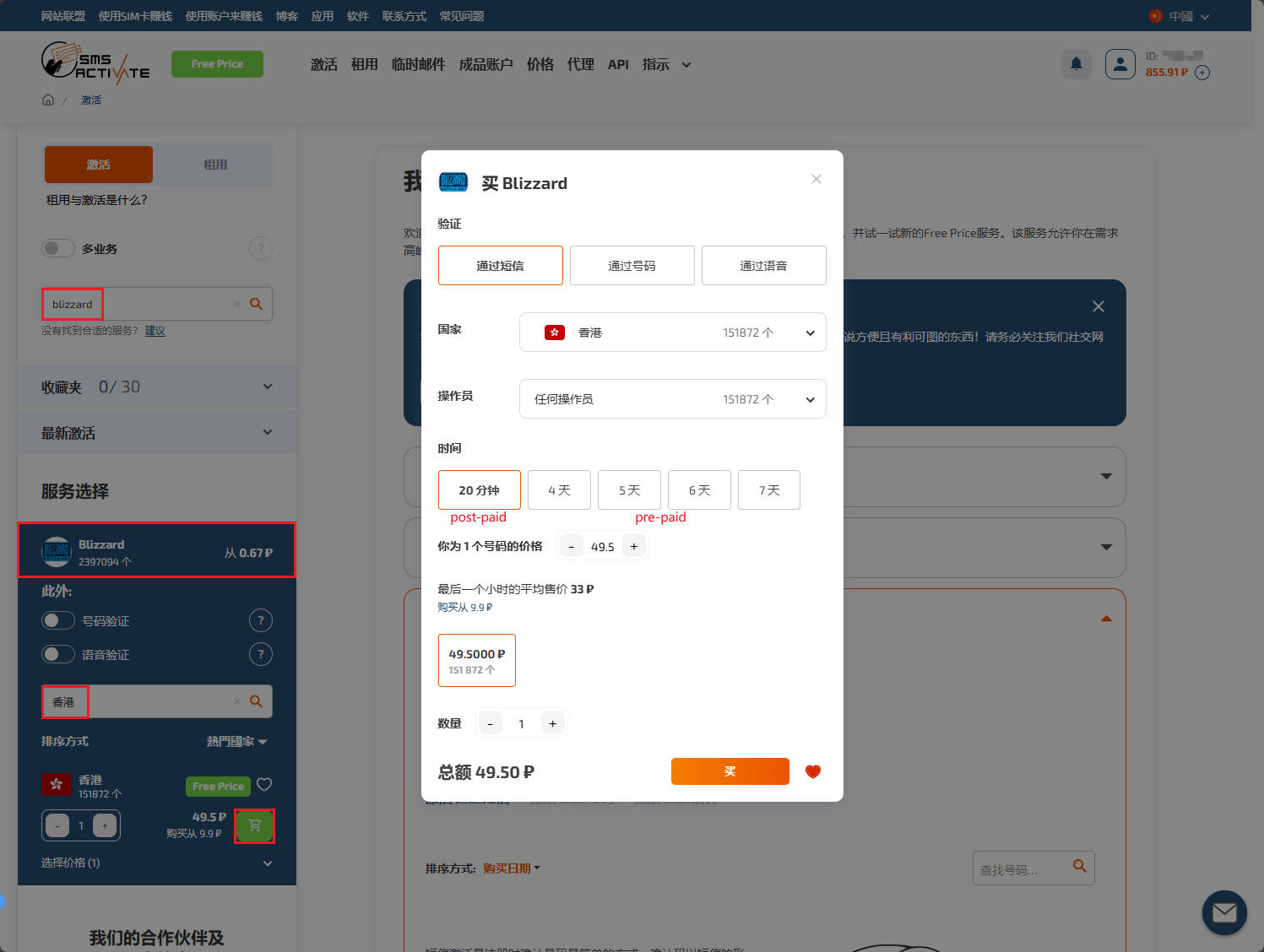Click the green Free Price header button
The width and height of the screenshot is (1264, 952).
coord(217,64)
